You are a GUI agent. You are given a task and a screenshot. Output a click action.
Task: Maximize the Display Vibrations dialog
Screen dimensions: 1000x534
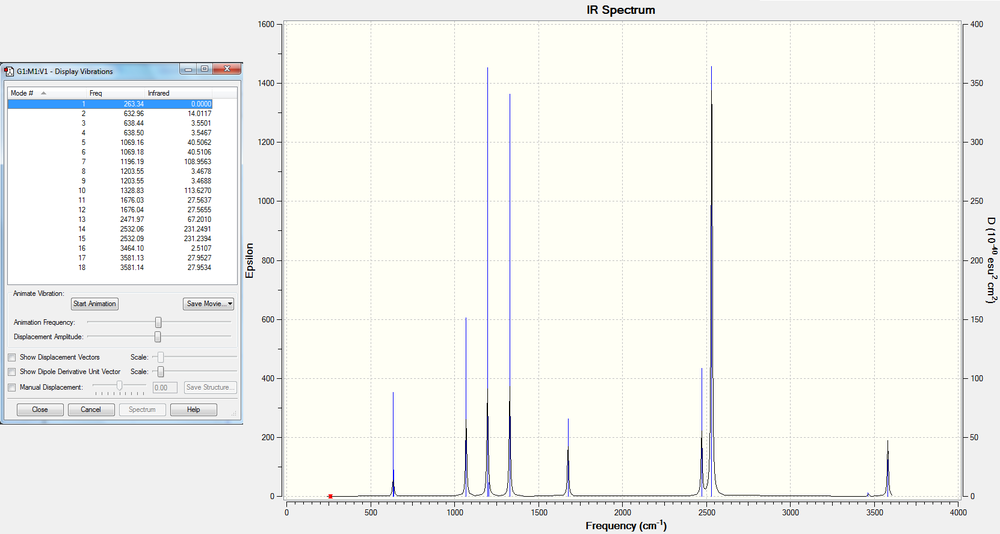click(x=204, y=69)
